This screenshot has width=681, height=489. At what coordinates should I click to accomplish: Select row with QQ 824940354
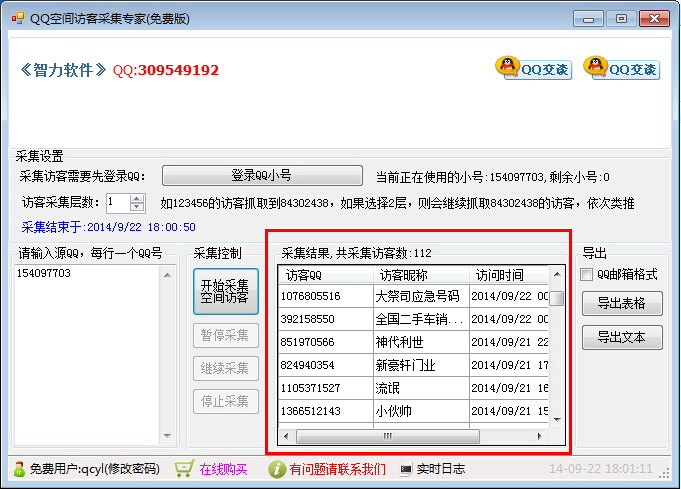tap(413, 365)
